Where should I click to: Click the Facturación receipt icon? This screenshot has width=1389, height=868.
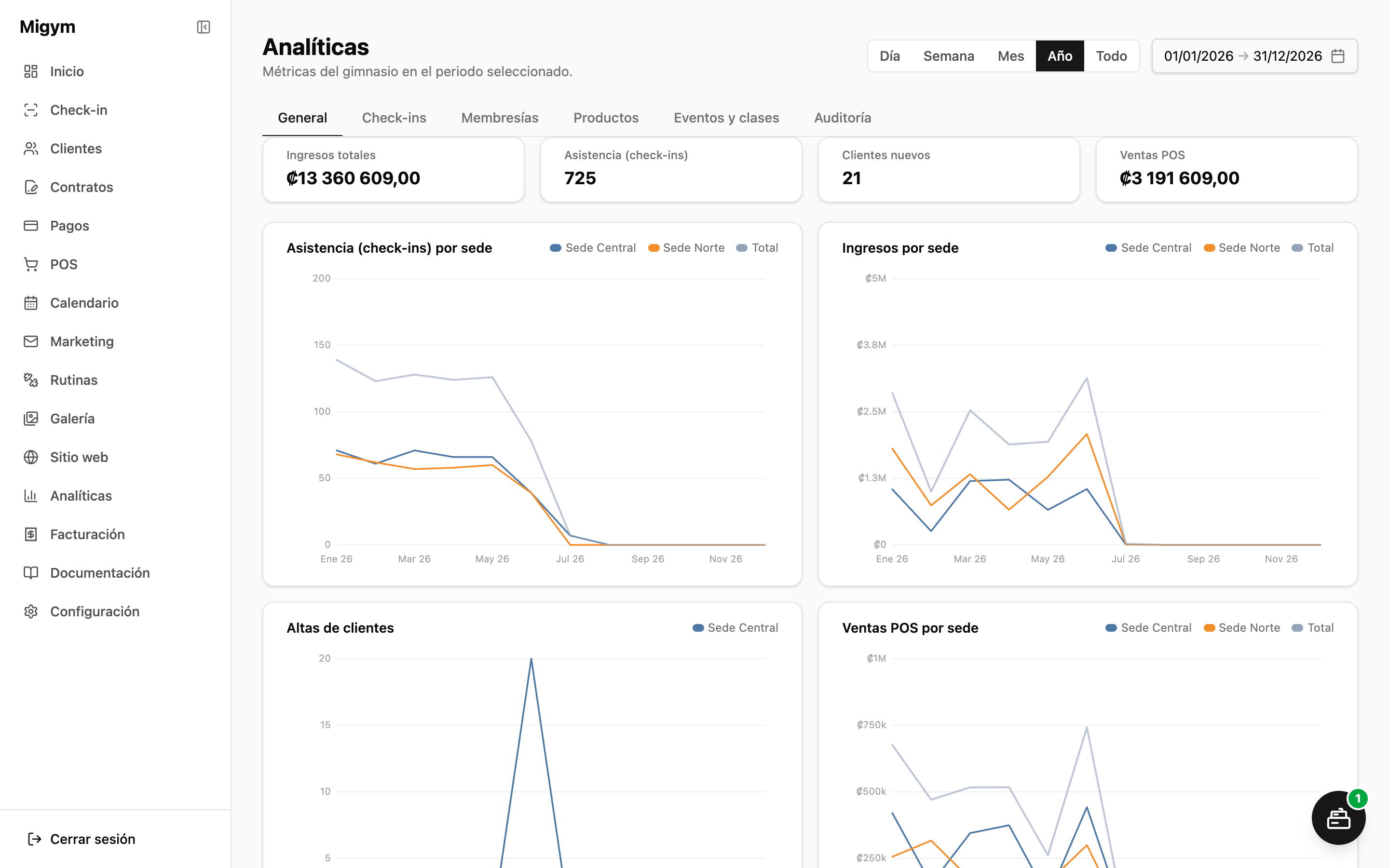[31, 534]
